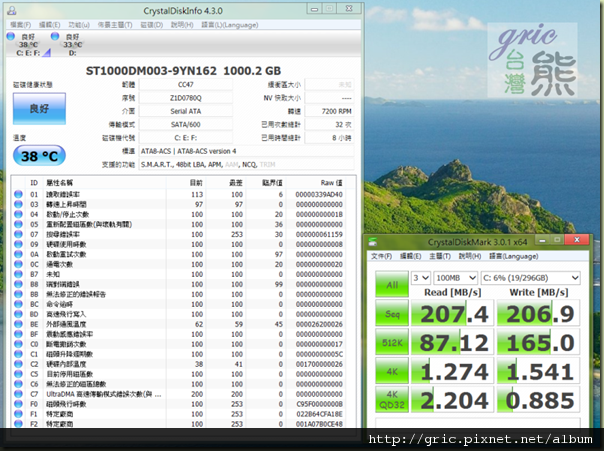
Task: Click the serial number field Z1D0780Q
Action: 186,98
